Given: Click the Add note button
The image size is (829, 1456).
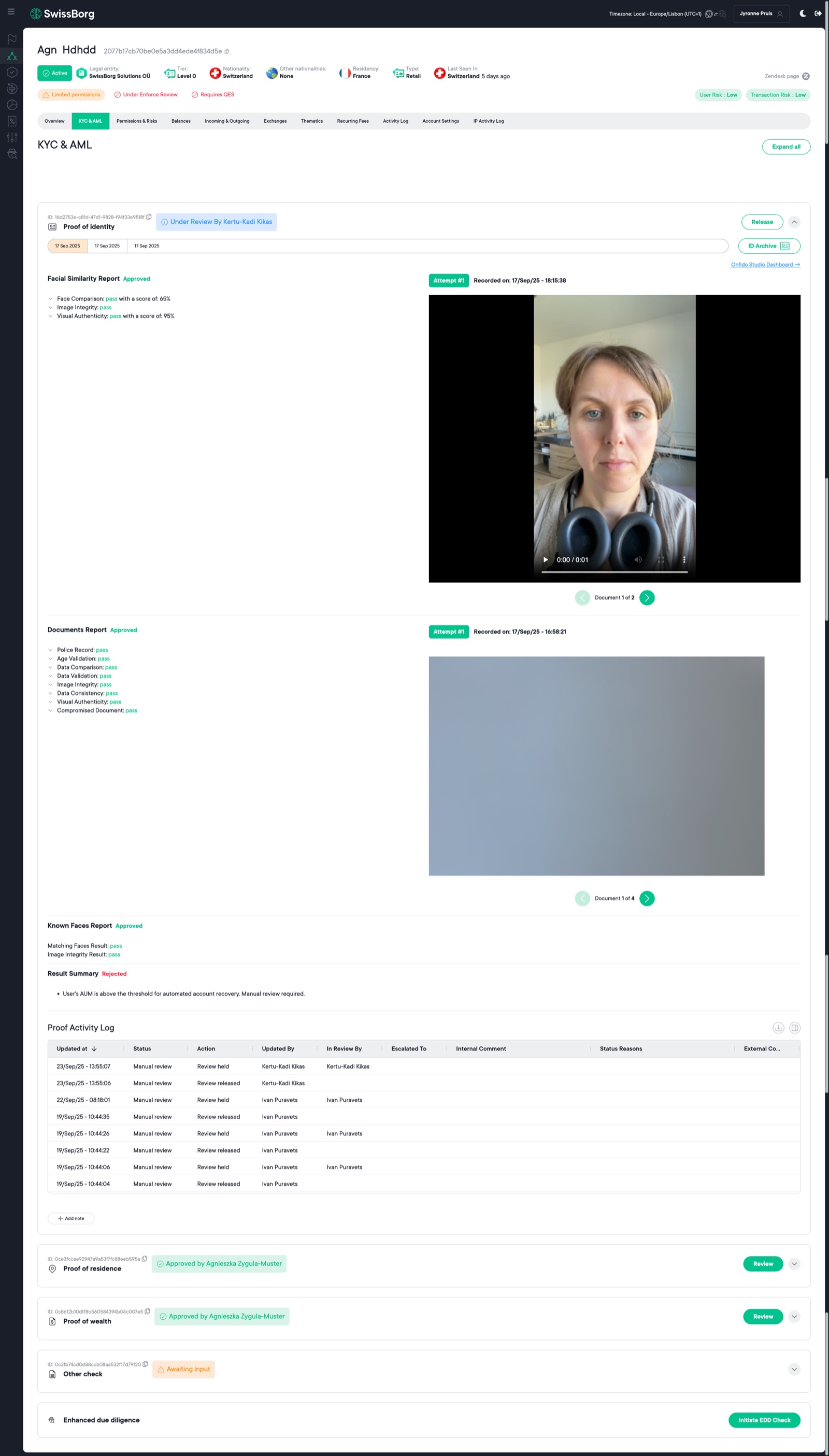Looking at the screenshot, I should 70,1218.
